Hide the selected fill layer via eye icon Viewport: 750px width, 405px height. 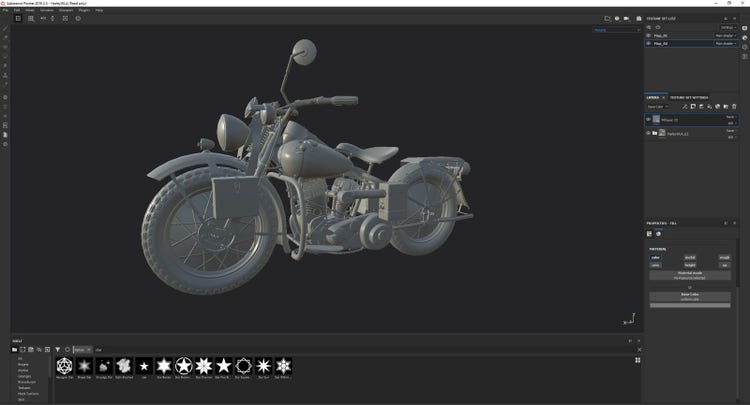pyautogui.click(x=649, y=120)
